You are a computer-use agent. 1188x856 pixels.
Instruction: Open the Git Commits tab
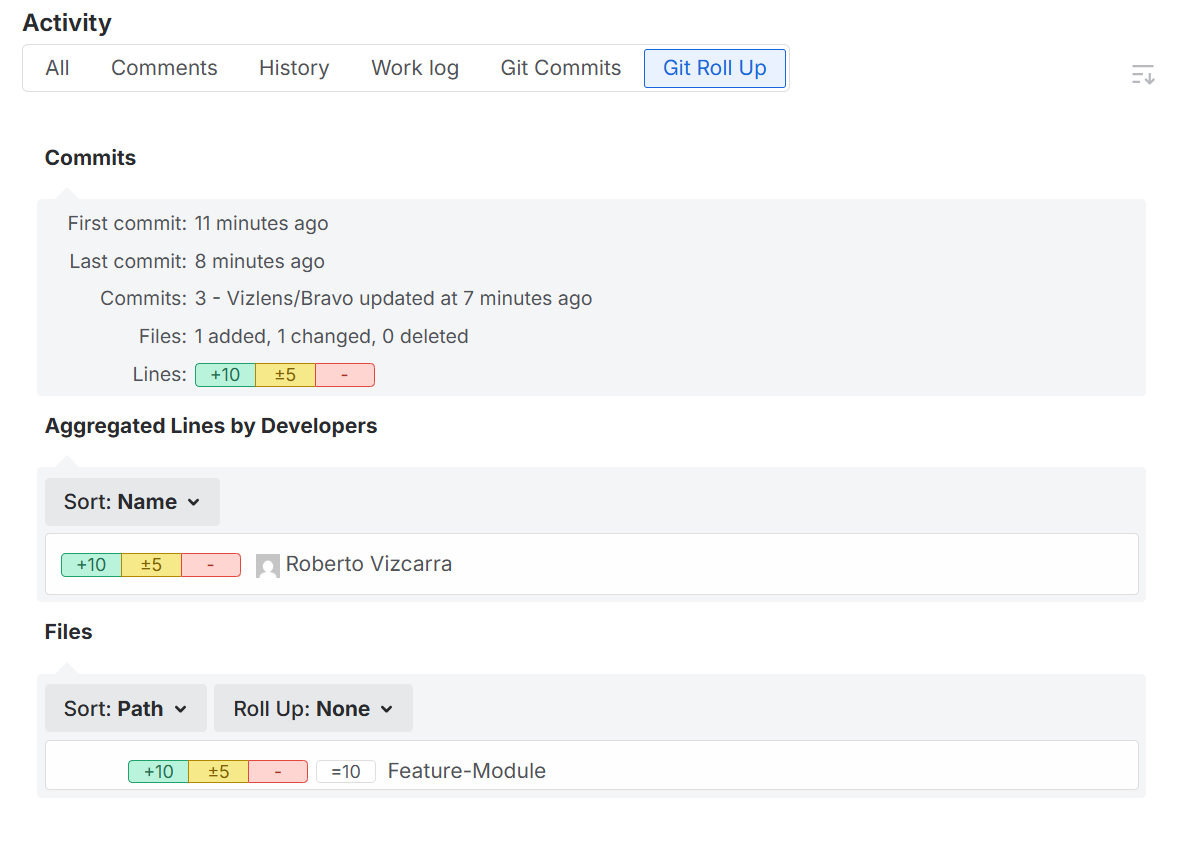(x=561, y=68)
